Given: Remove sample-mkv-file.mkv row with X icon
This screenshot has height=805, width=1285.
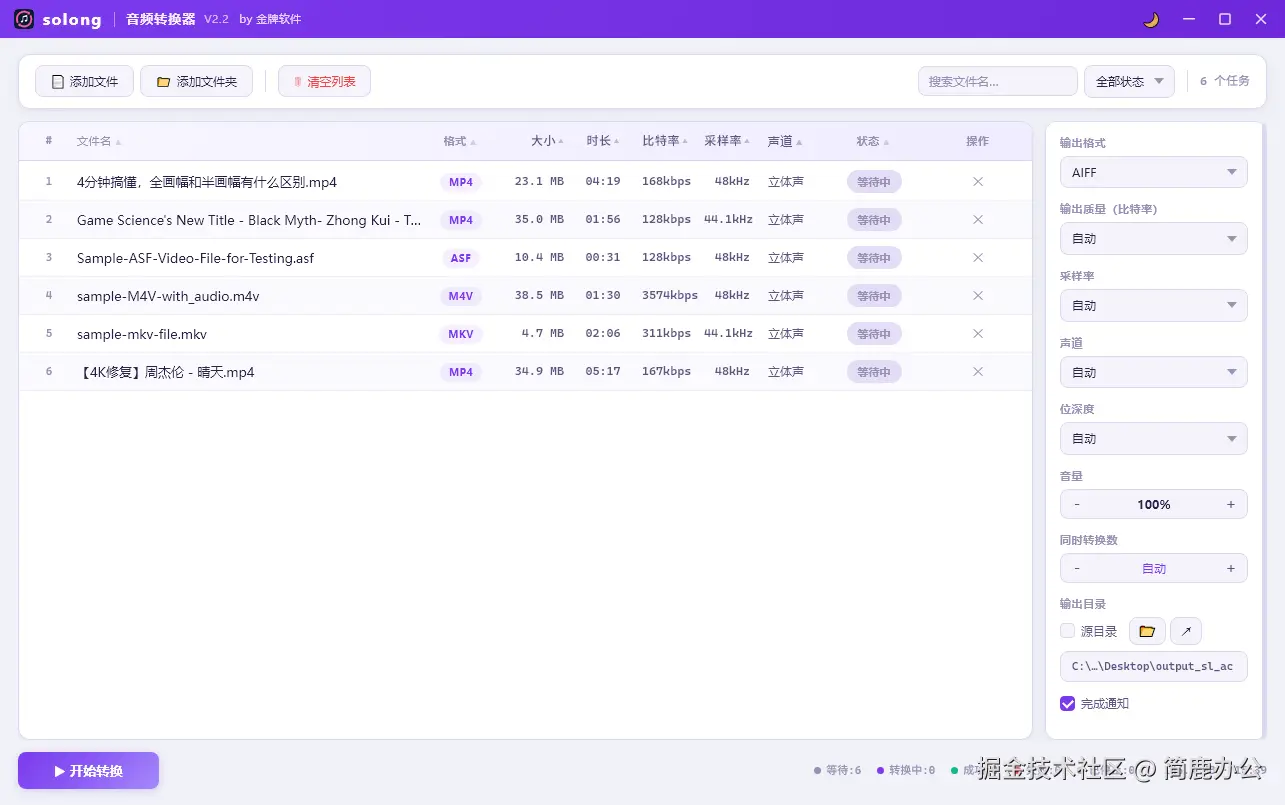Looking at the screenshot, I should pyautogui.click(x=978, y=333).
